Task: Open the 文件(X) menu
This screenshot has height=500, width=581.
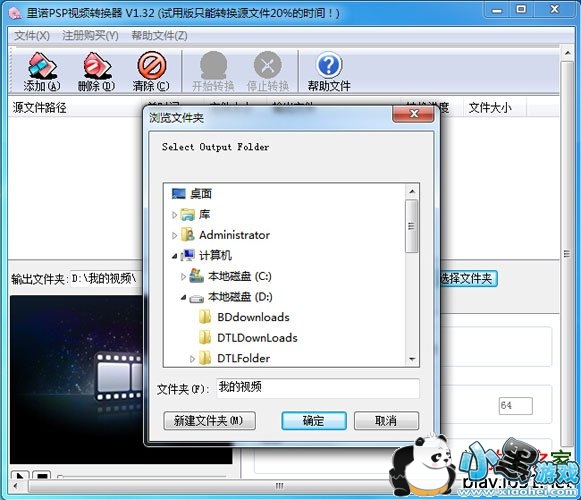Action: [x=32, y=36]
